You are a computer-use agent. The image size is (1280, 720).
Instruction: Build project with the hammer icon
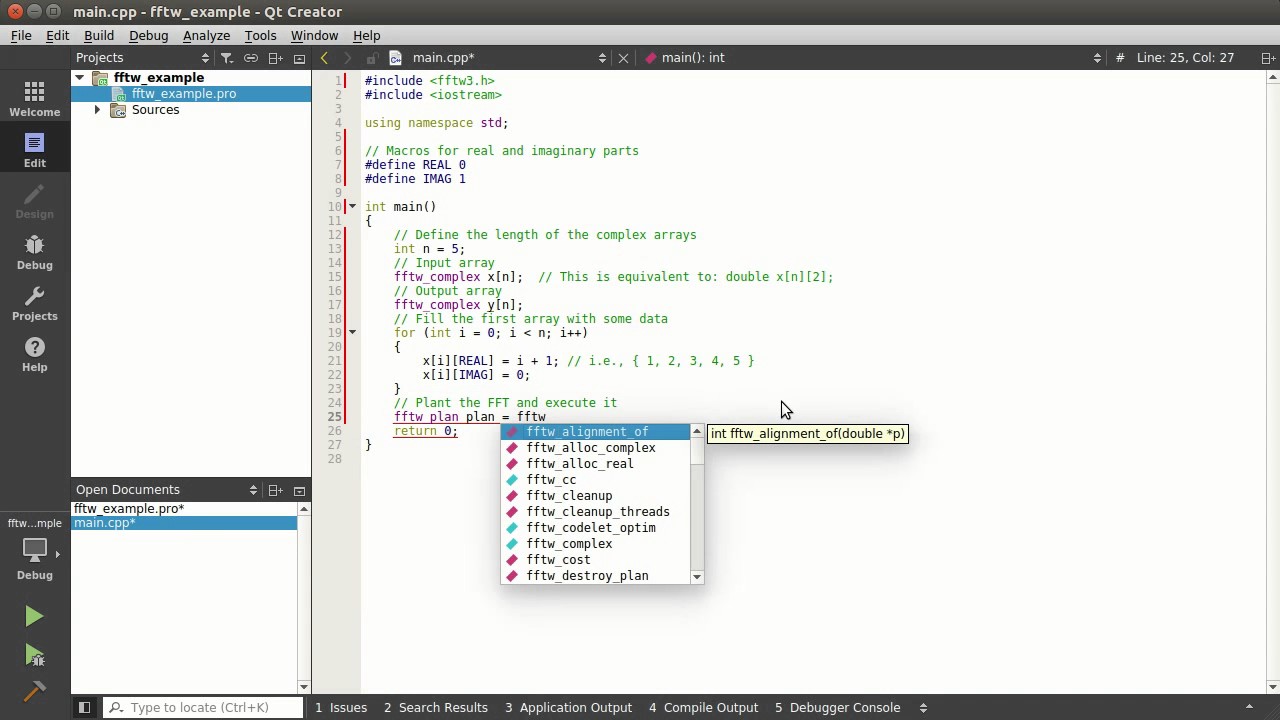34,691
